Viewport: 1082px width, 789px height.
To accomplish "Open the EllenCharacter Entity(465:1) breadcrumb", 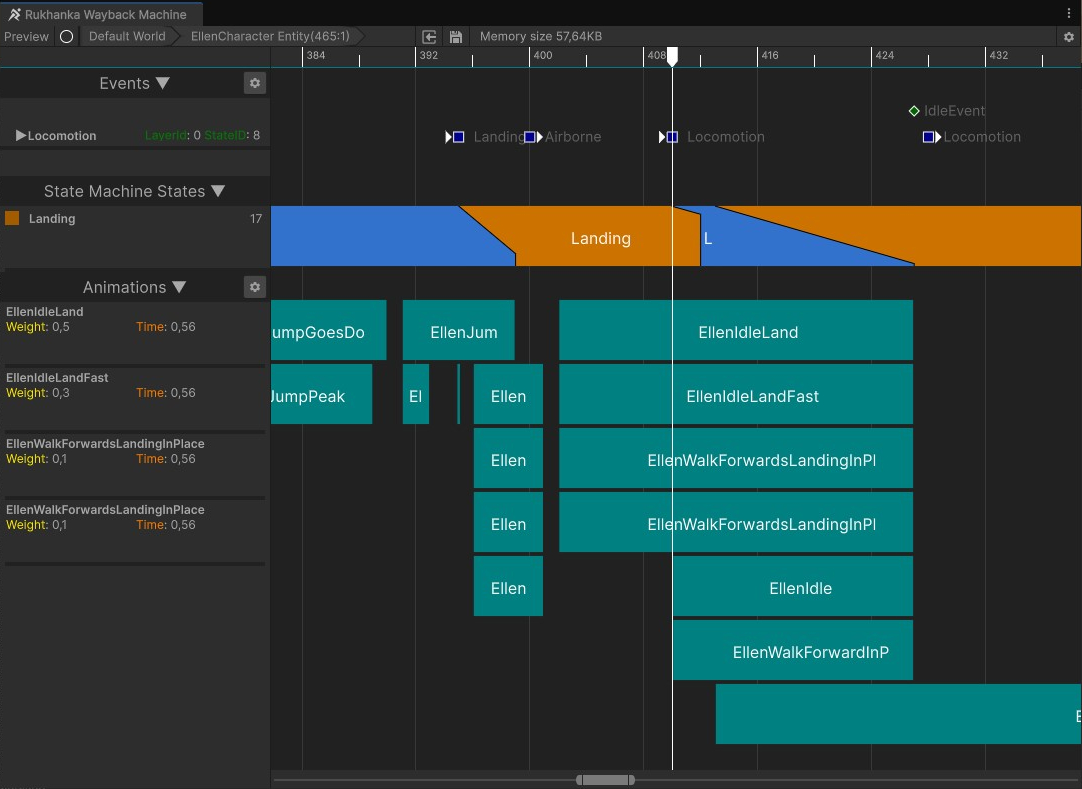I will pos(270,36).
